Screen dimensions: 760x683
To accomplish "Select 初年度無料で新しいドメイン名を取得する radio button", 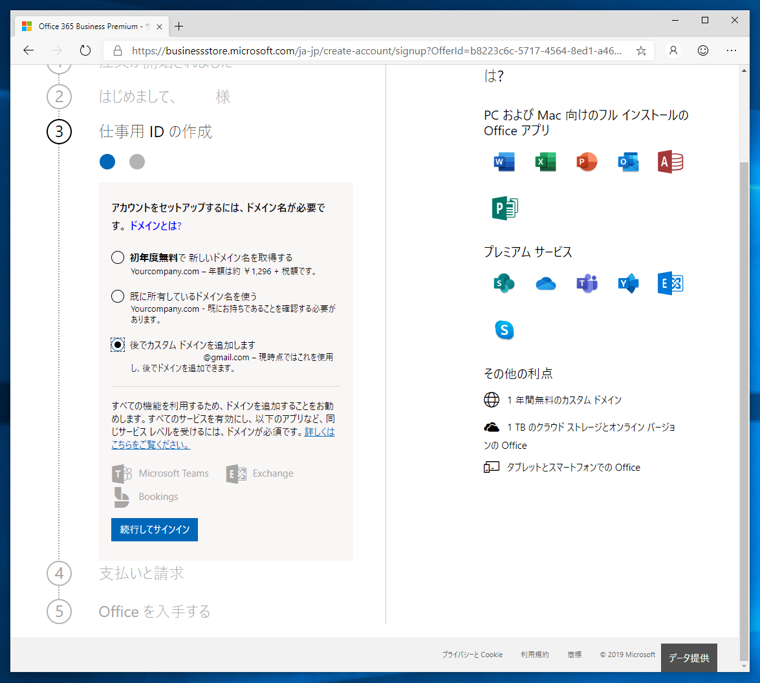I will tap(117, 257).
